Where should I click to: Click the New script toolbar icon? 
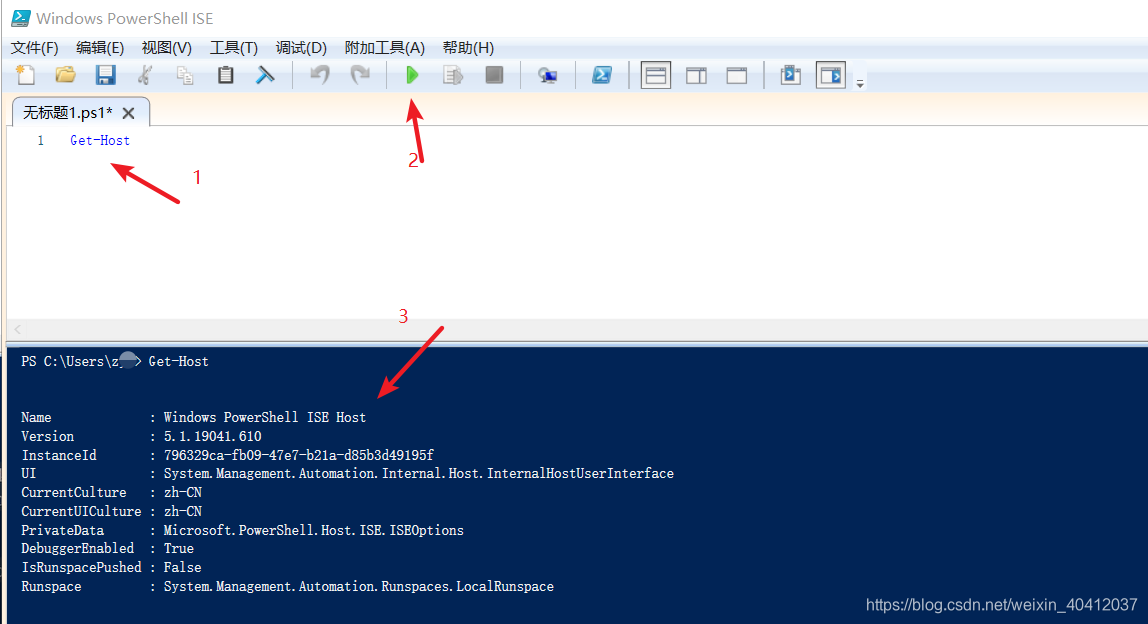[26, 75]
